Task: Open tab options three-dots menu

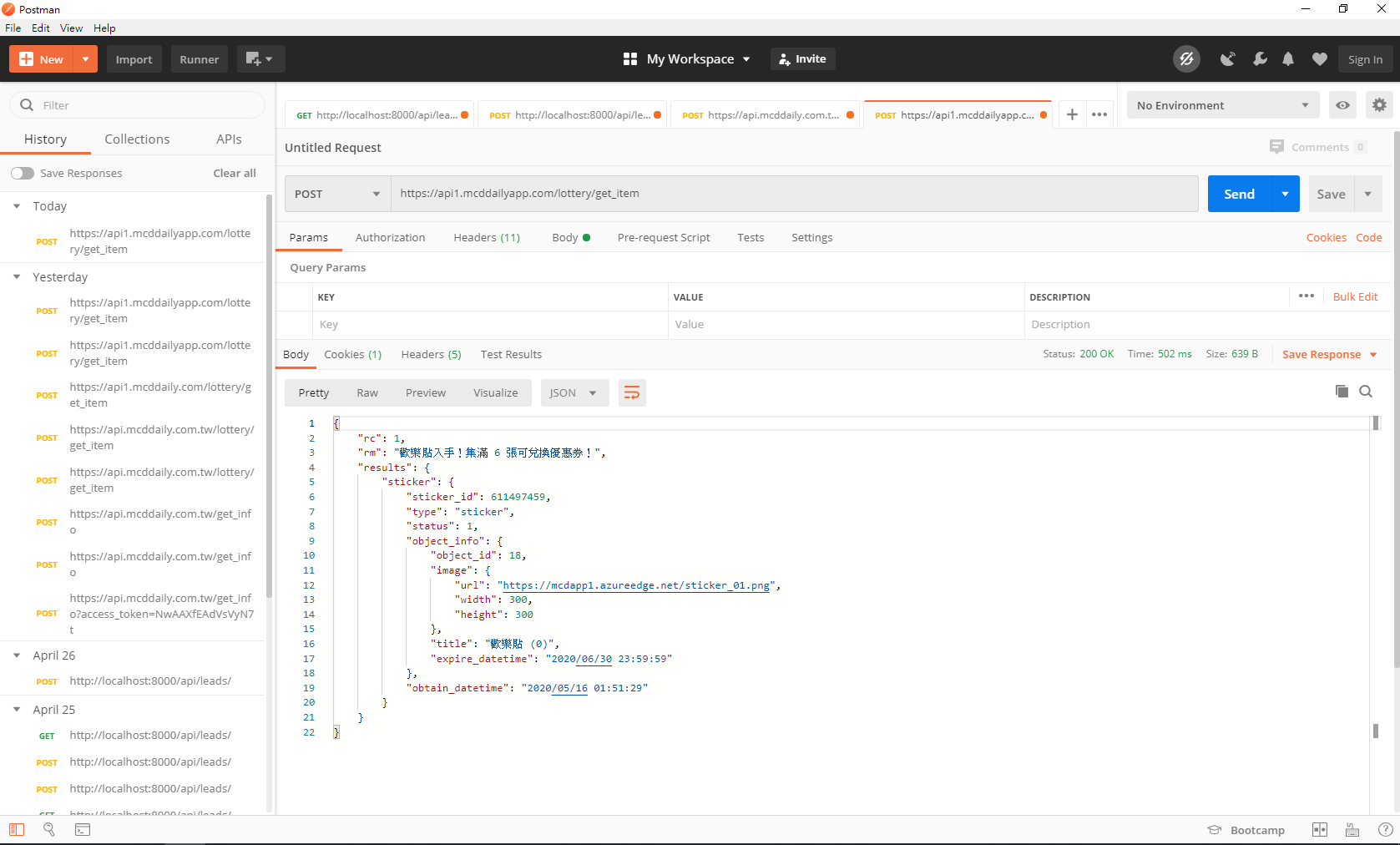Action: tap(1099, 114)
